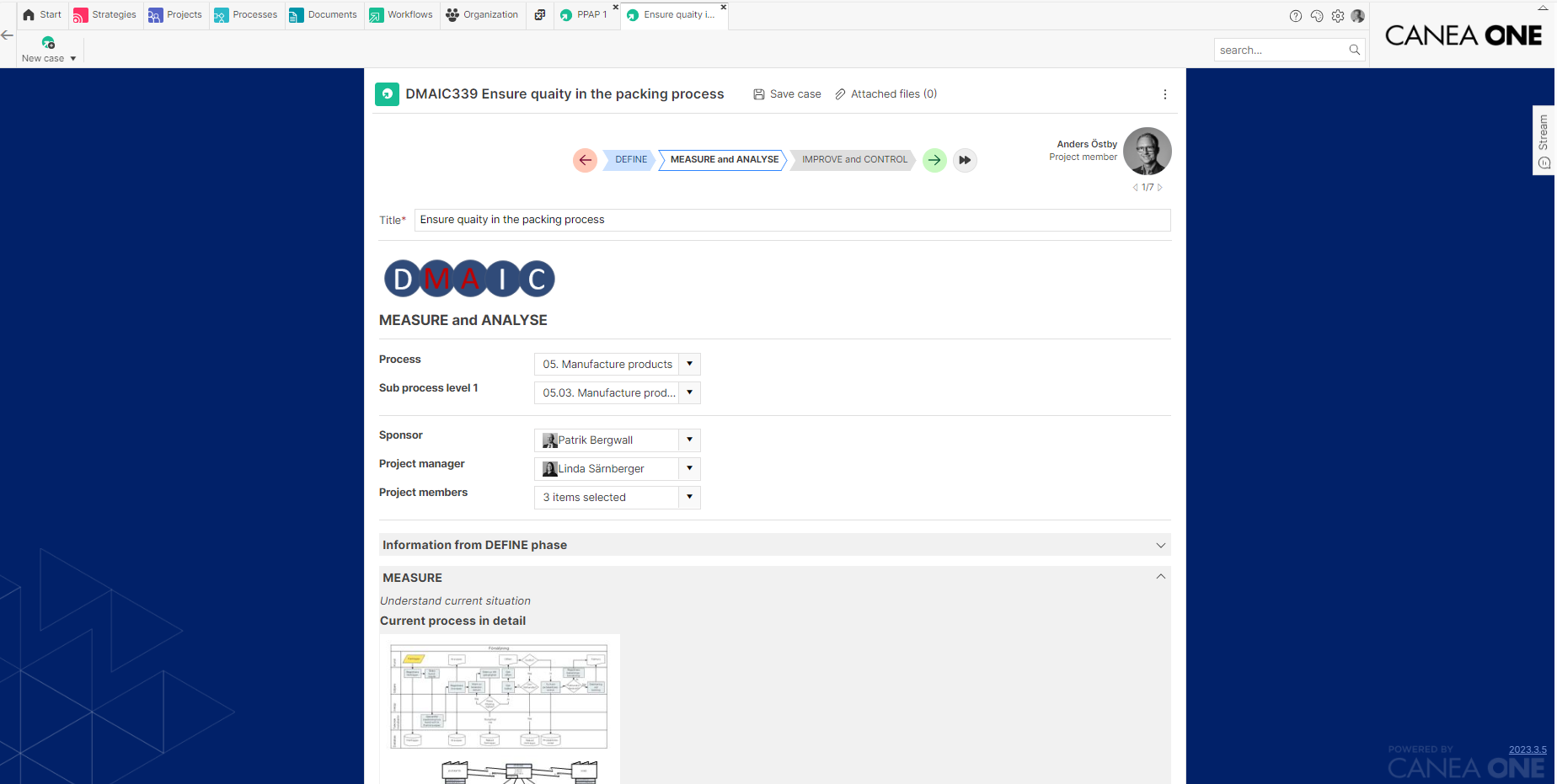1557x784 pixels.
Task: Click Save case button
Action: (x=787, y=94)
